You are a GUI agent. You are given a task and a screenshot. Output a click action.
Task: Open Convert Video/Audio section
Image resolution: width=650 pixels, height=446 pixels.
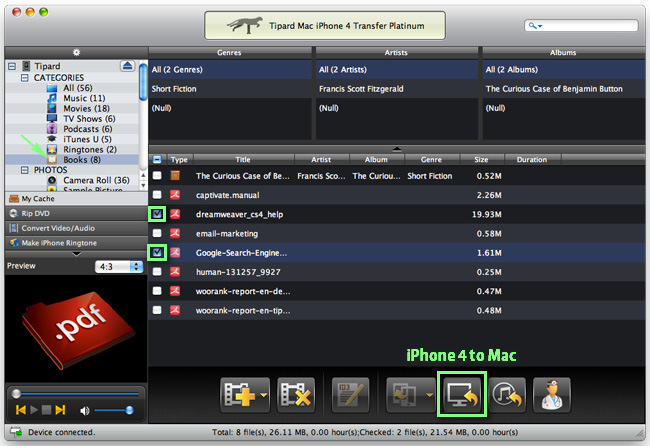(76, 228)
